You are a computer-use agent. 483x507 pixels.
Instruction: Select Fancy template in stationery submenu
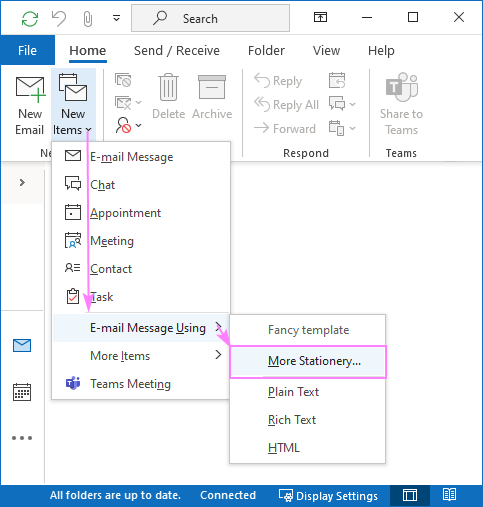pos(307,330)
